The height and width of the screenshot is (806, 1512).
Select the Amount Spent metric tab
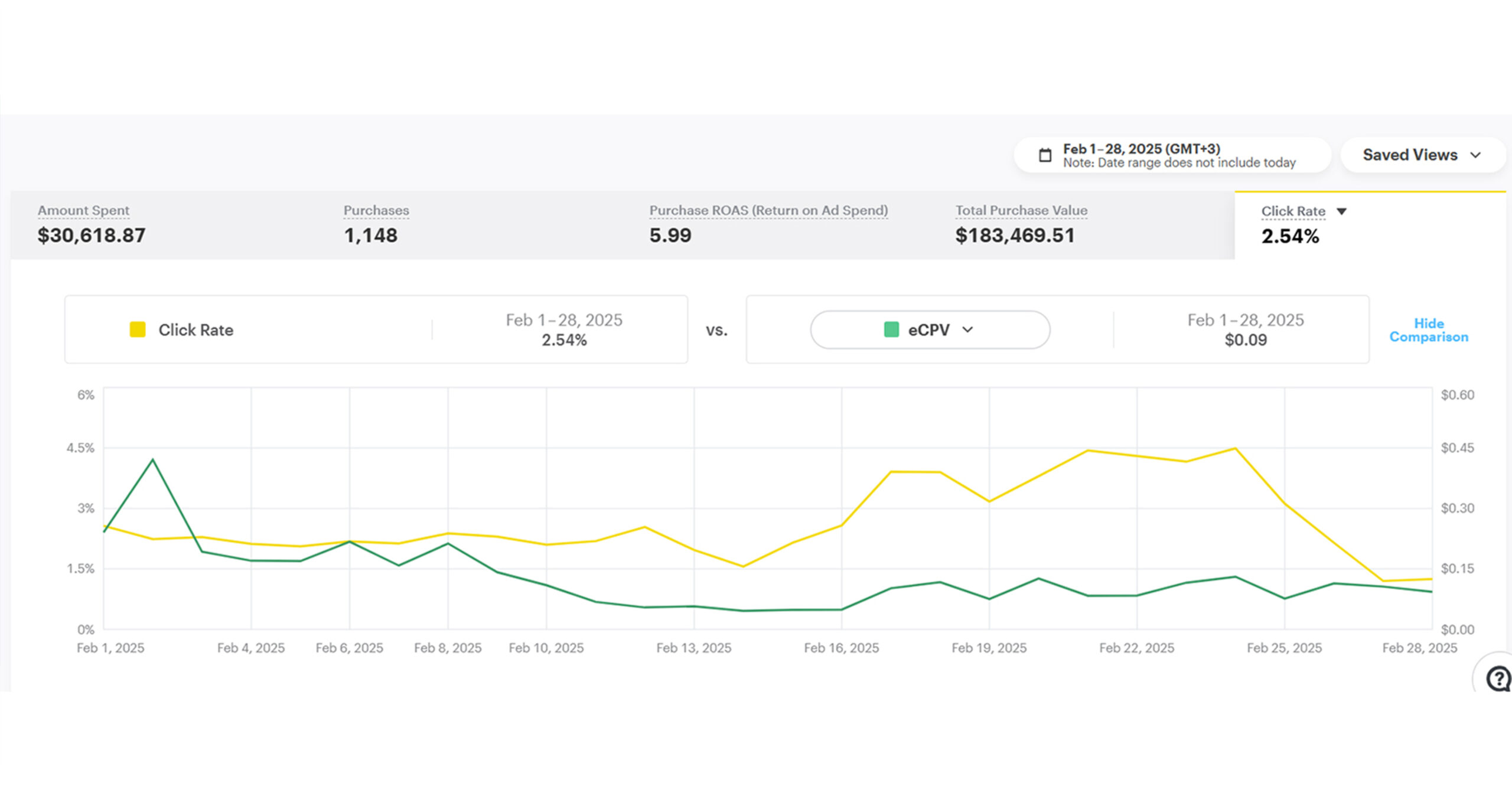pos(92,225)
